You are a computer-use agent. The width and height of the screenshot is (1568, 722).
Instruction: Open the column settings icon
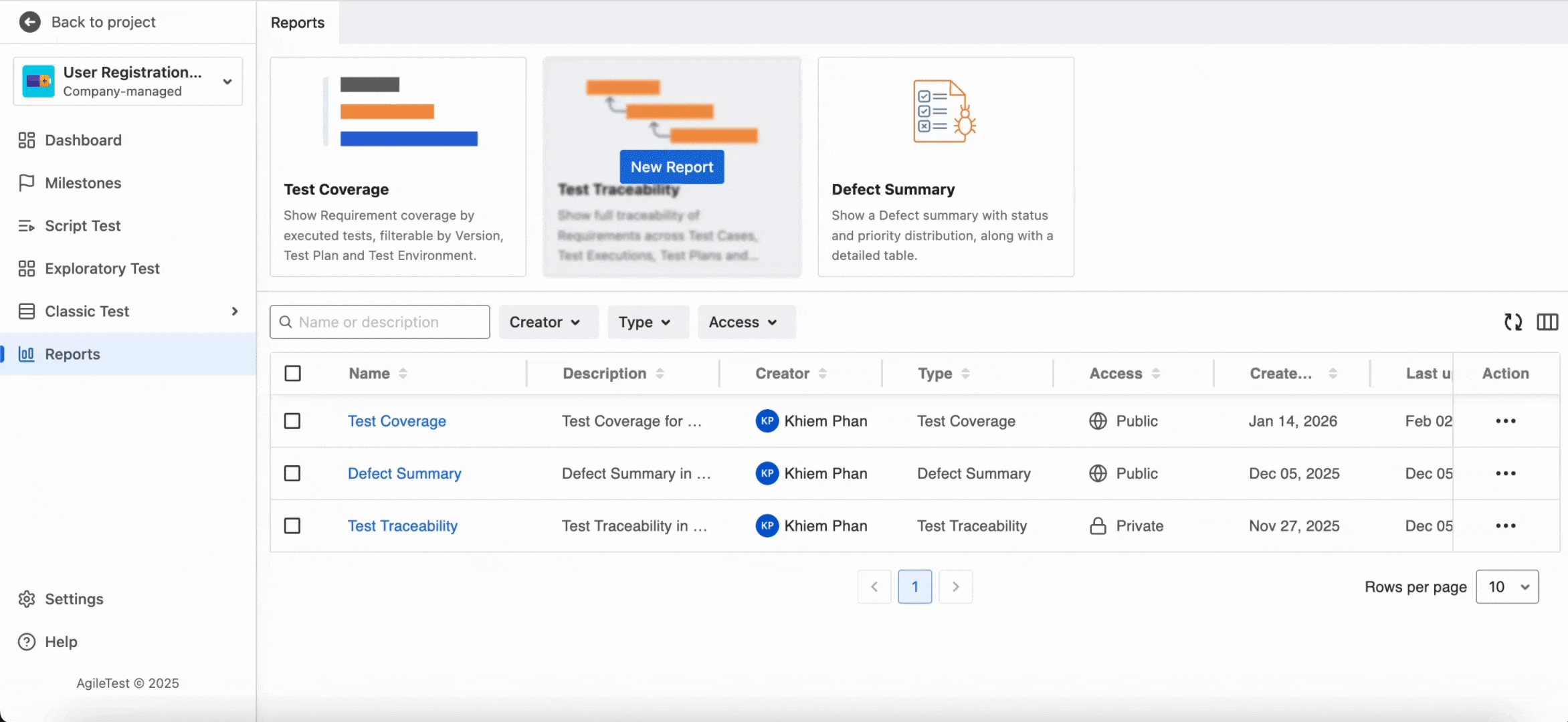(x=1547, y=322)
